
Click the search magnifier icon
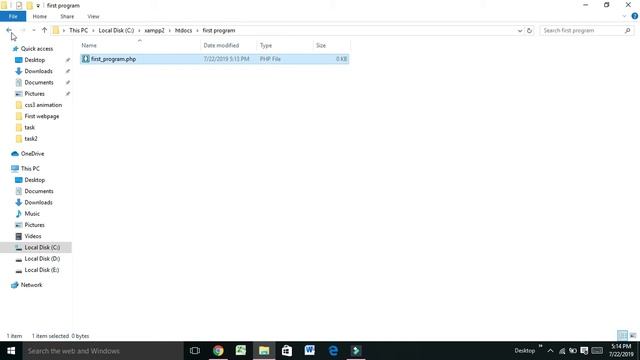[x=628, y=31]
